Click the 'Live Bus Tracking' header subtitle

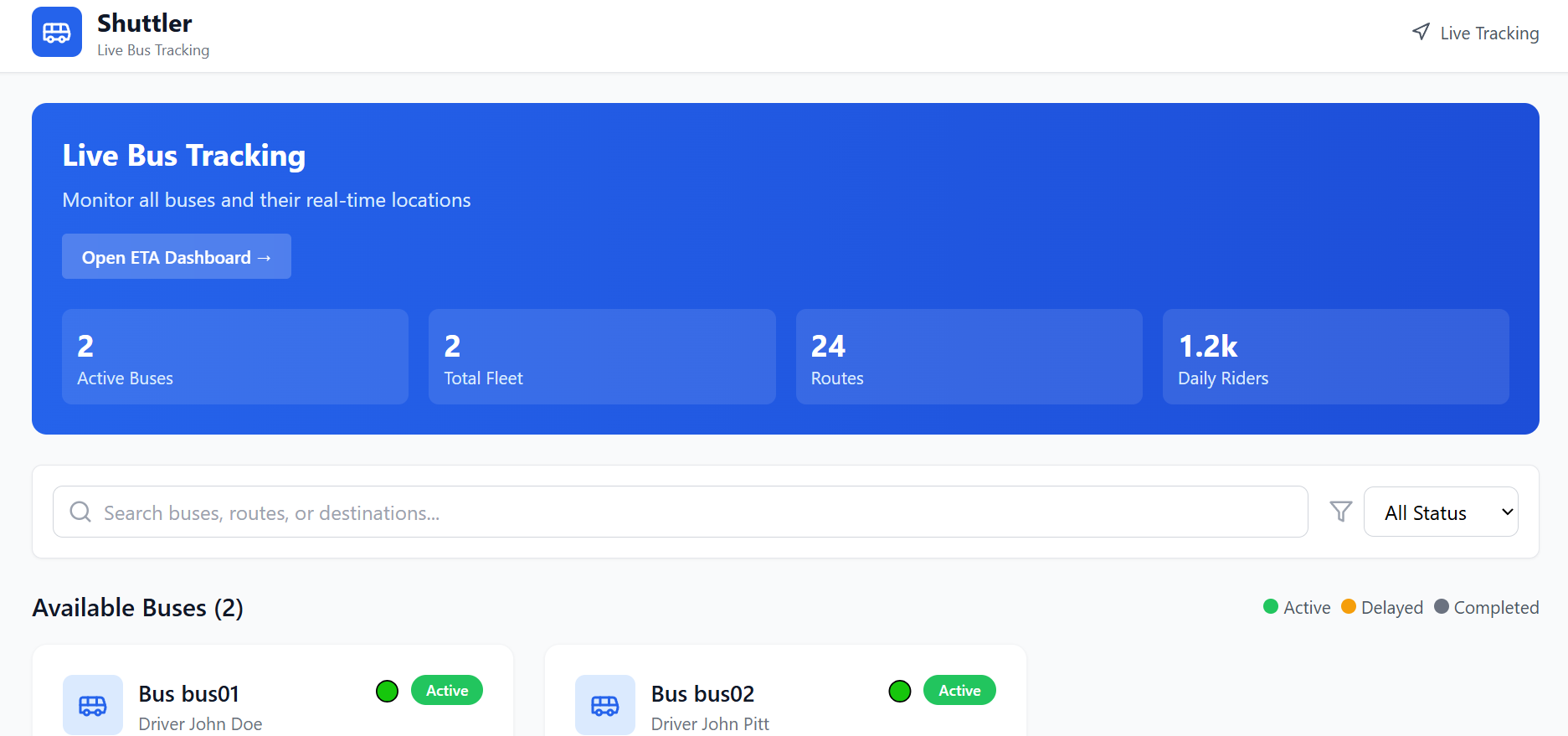pyautogui.click(x=153, y=50)
